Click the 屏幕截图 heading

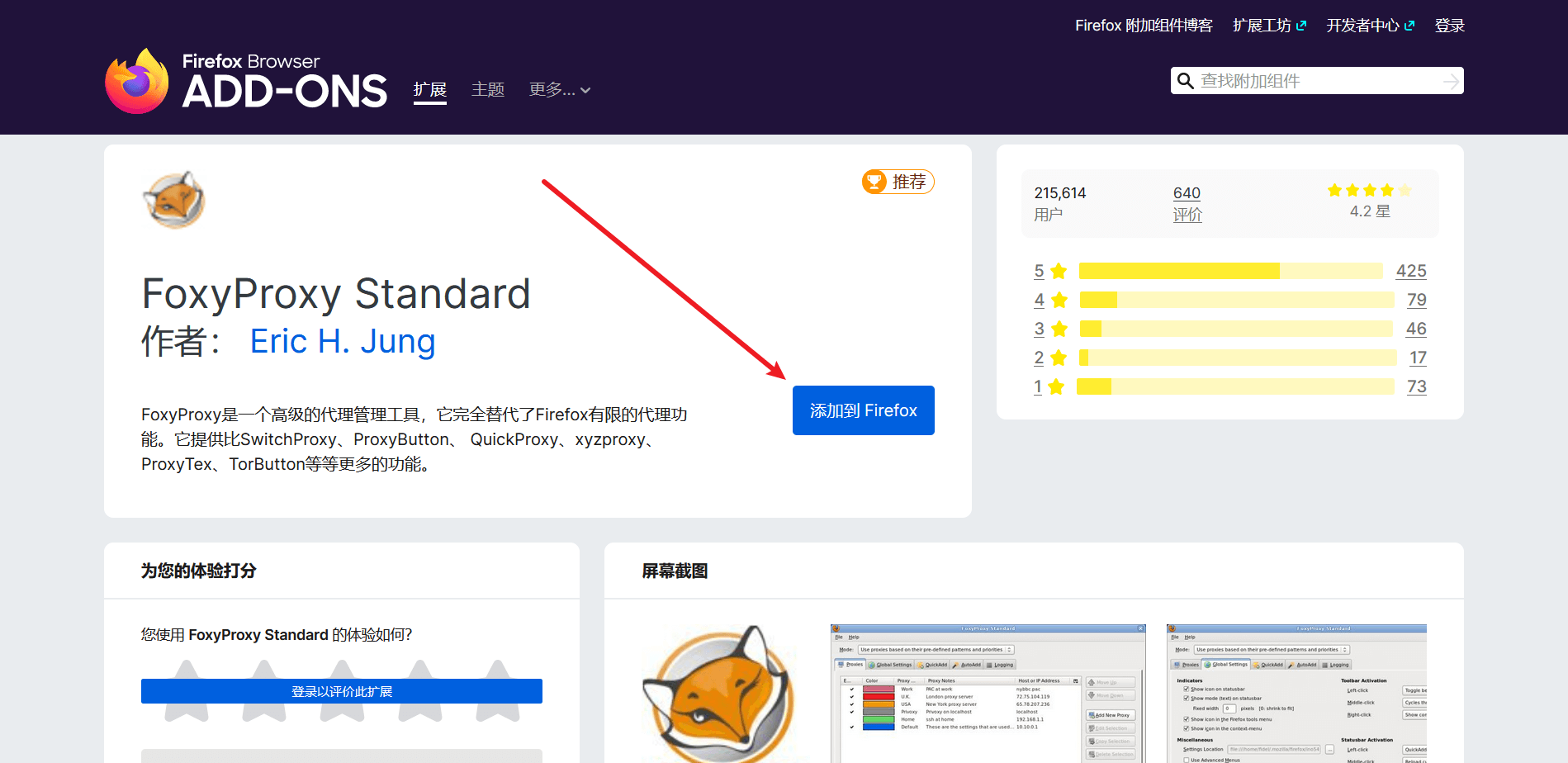coord(675,571)
